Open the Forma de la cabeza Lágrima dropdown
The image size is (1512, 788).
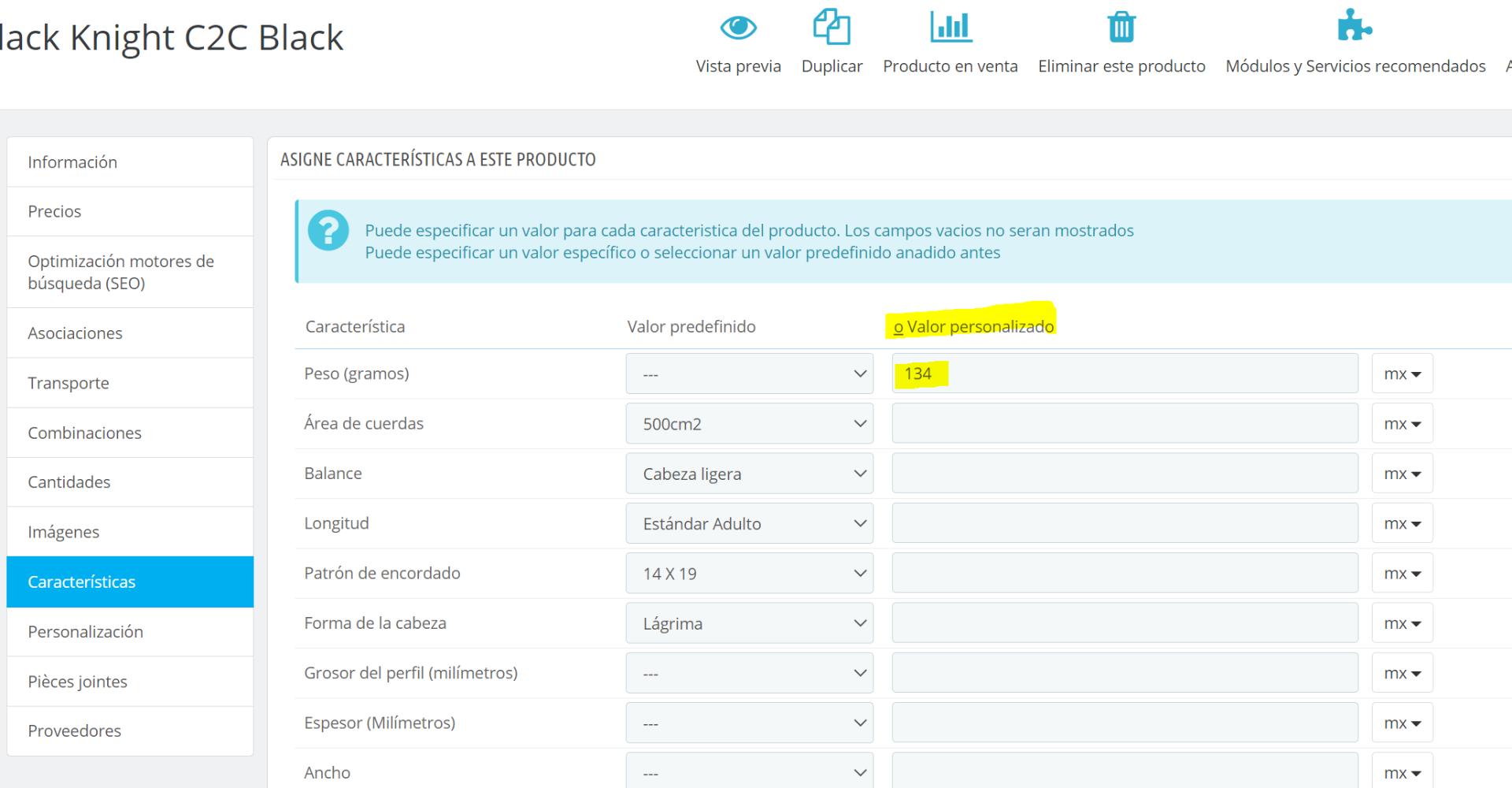tap(749, 623)
